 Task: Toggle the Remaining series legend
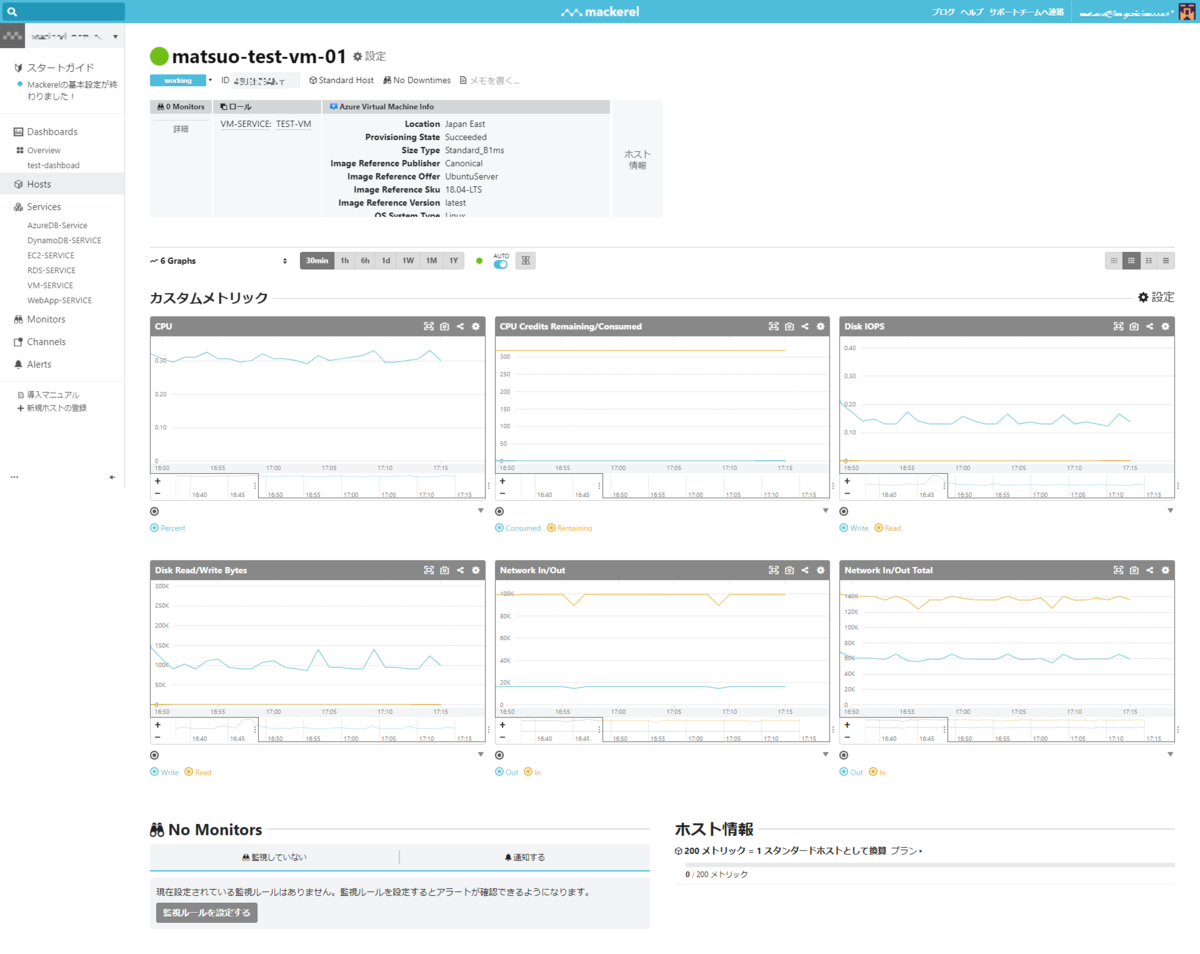pos(569,528)
